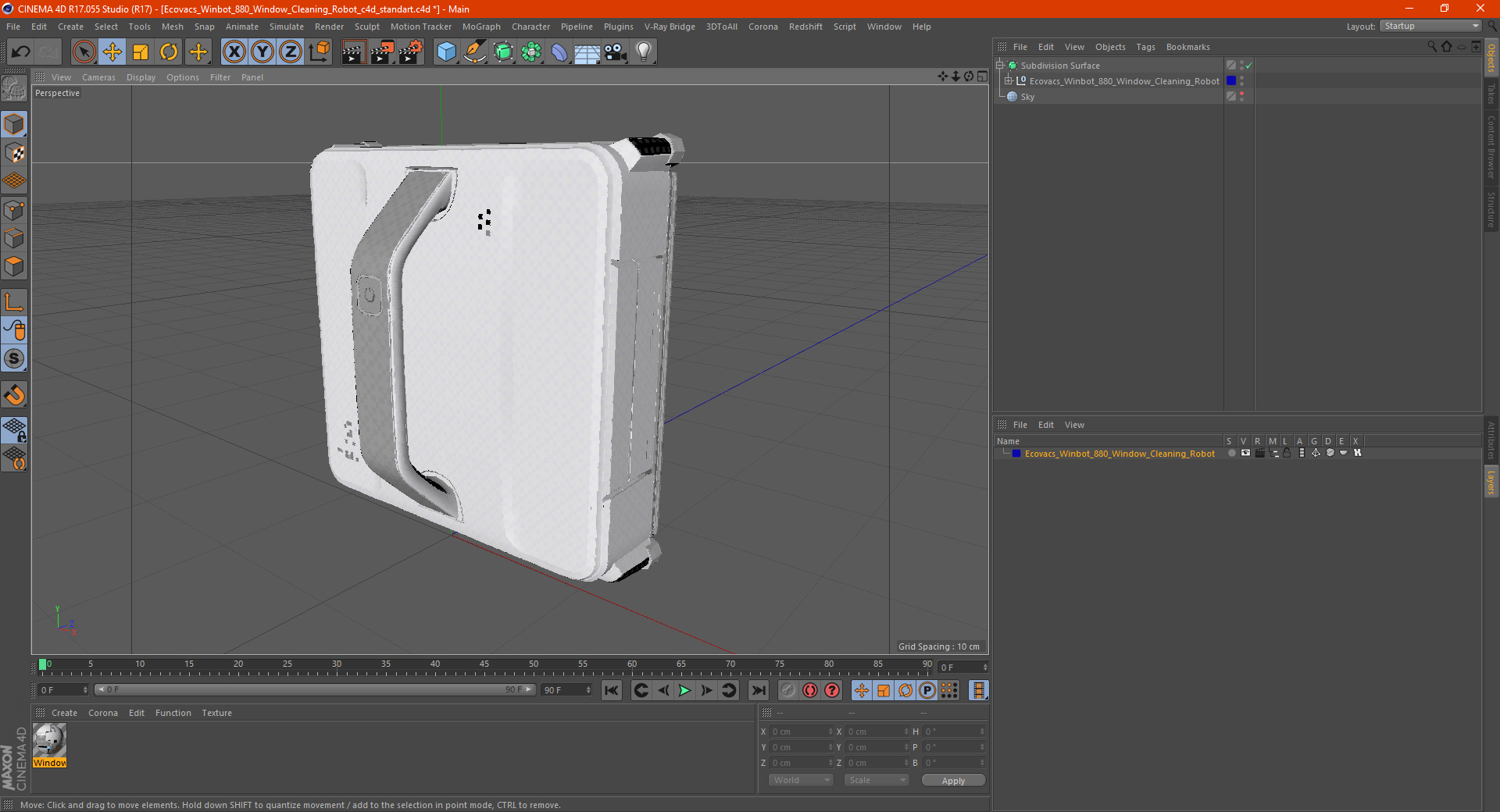Open Edit Render Settings icon
The image size is (1500, 812).
click(411, 52)
